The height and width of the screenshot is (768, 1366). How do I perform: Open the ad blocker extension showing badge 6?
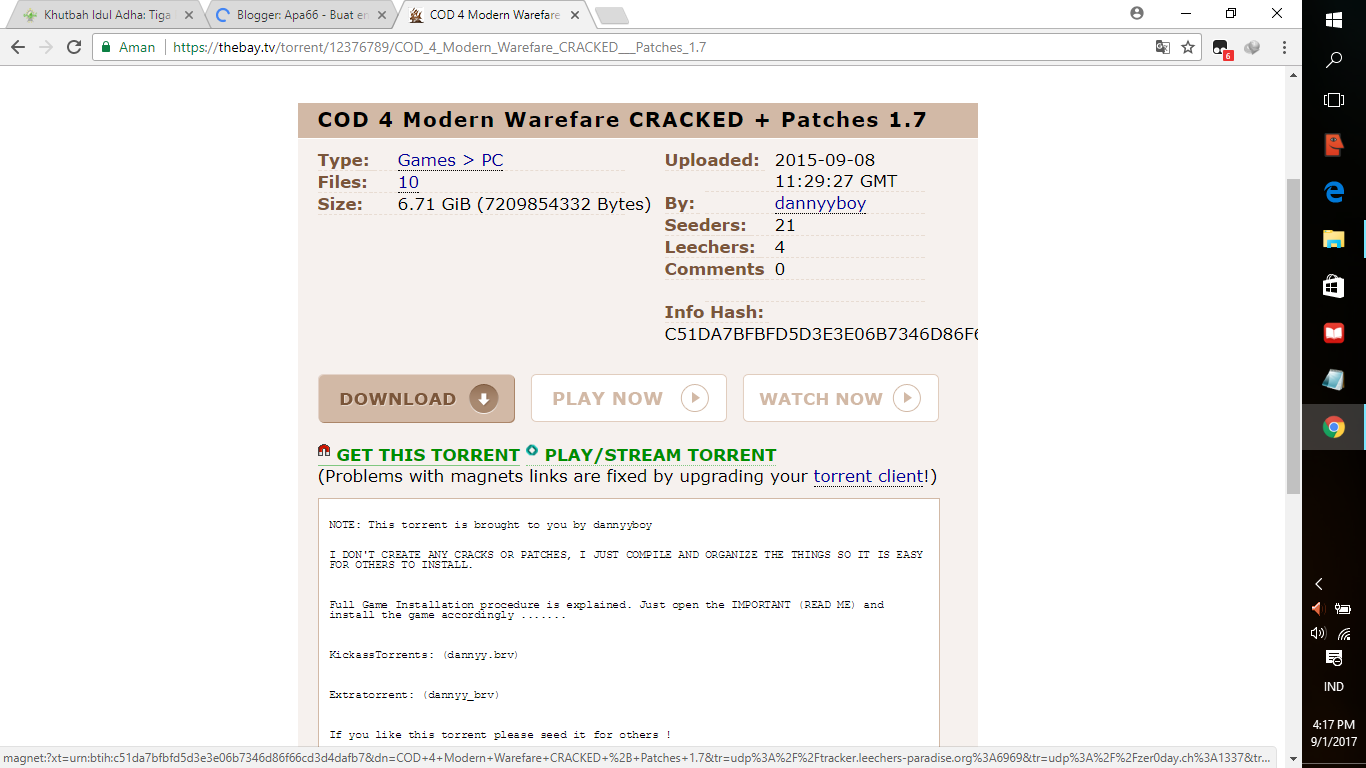(x=1220, y=46)
